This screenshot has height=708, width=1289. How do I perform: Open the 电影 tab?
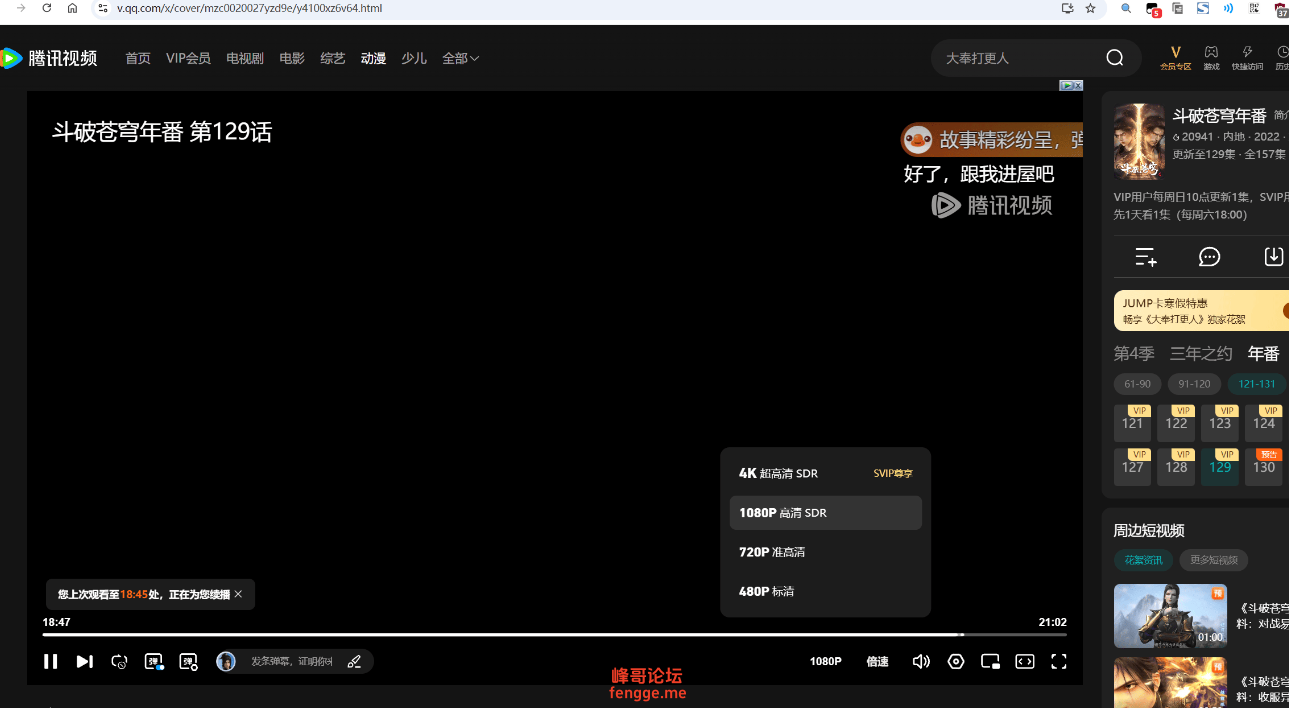[x=292, y=58]
